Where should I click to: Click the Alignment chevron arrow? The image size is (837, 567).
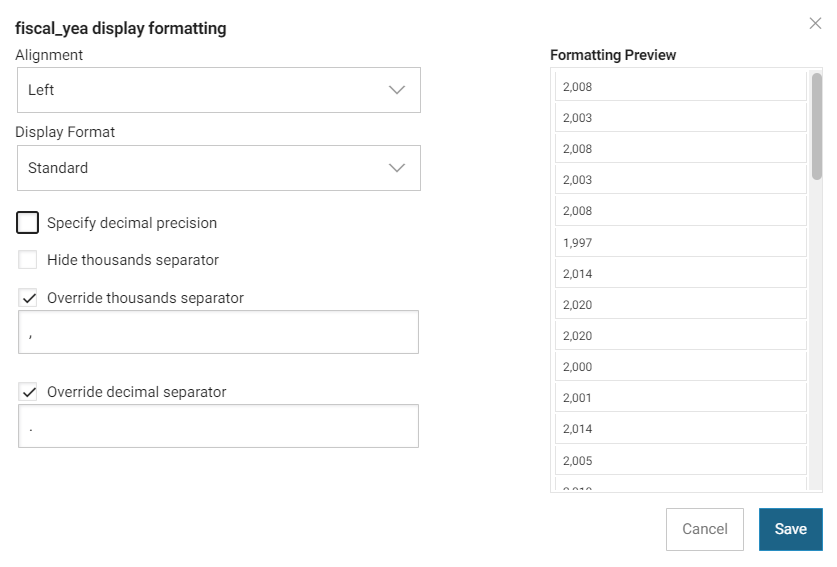tap(397, 90)
